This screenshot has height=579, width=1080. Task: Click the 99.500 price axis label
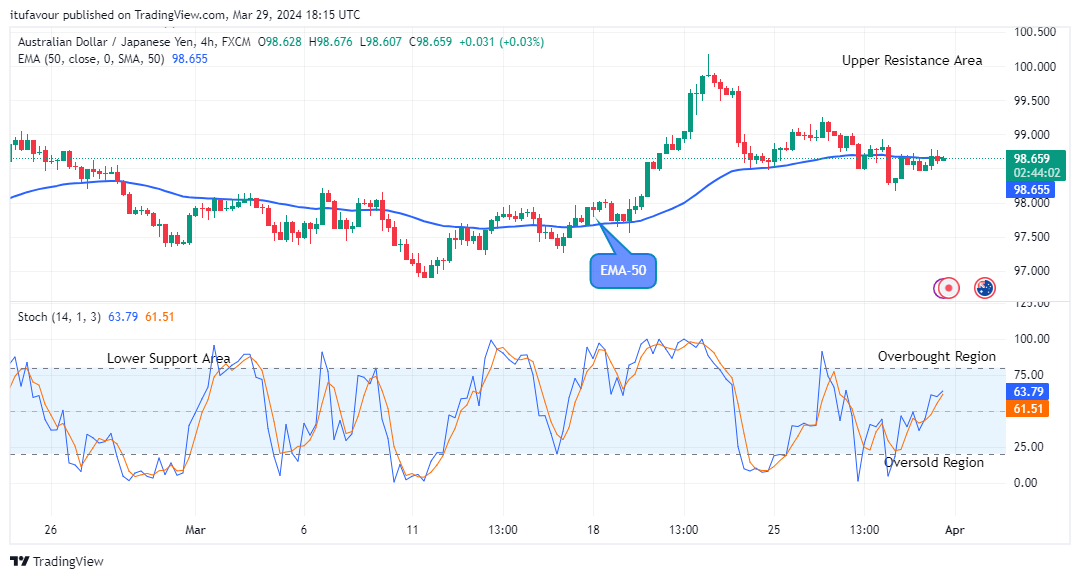1032,101
